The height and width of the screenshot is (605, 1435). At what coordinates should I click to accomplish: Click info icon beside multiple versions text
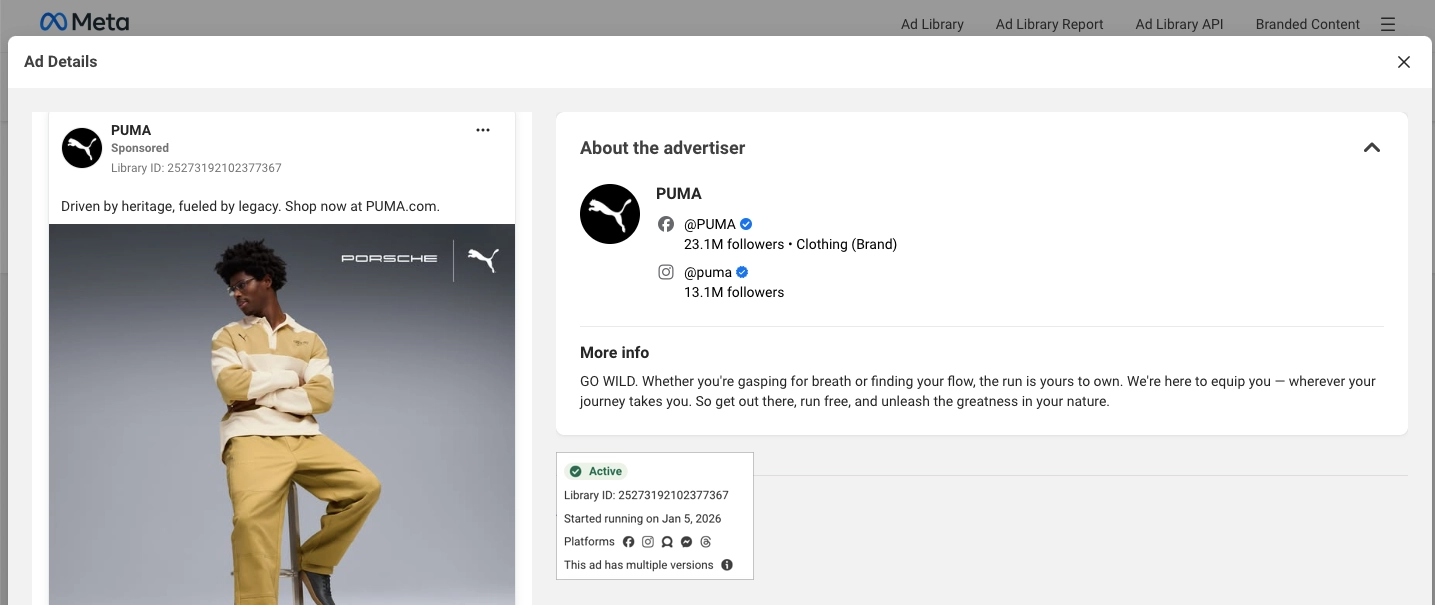[727, 565]
